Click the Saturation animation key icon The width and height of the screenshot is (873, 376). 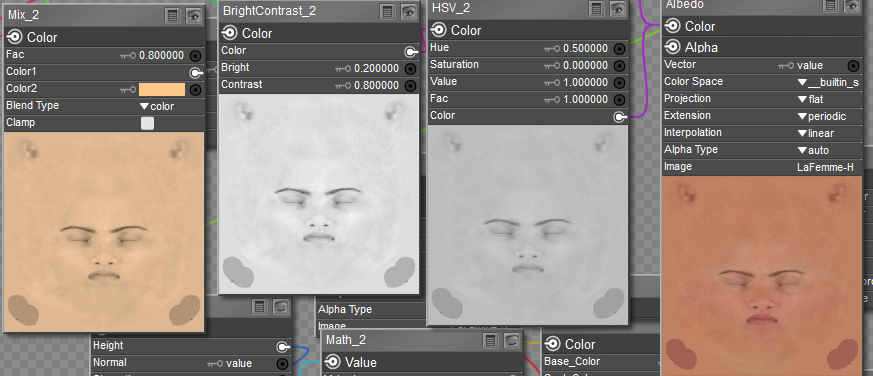[x=552, y=66]
